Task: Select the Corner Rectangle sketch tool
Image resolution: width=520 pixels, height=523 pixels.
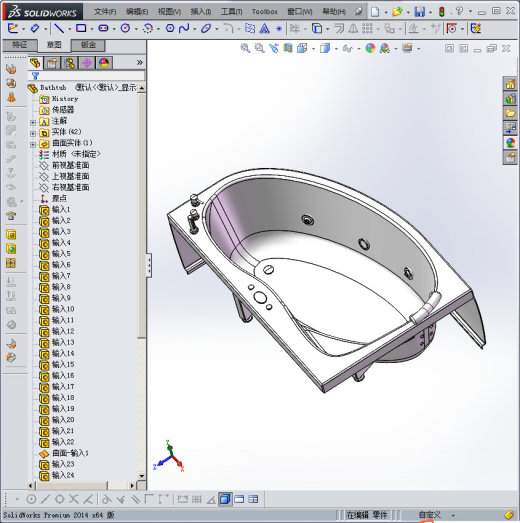Action: (x=81, y=28)
